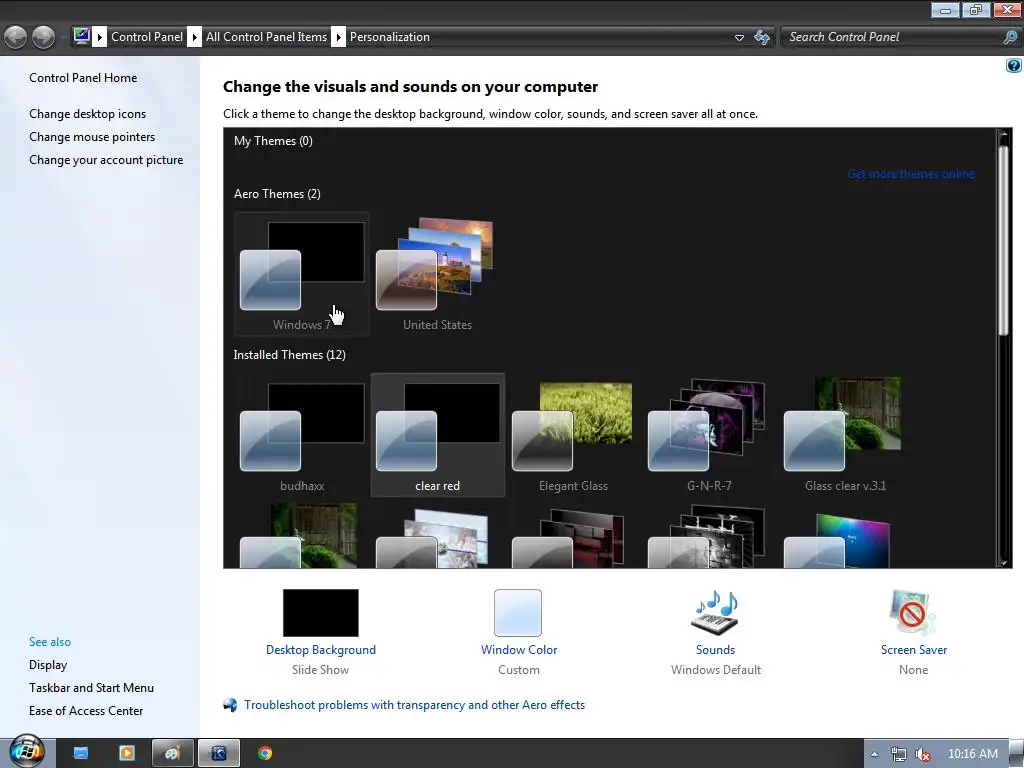Troubleshoot problems with transparency and Aero effects
This screenshot has height=768, width=1024.
[x=414, y=705]
